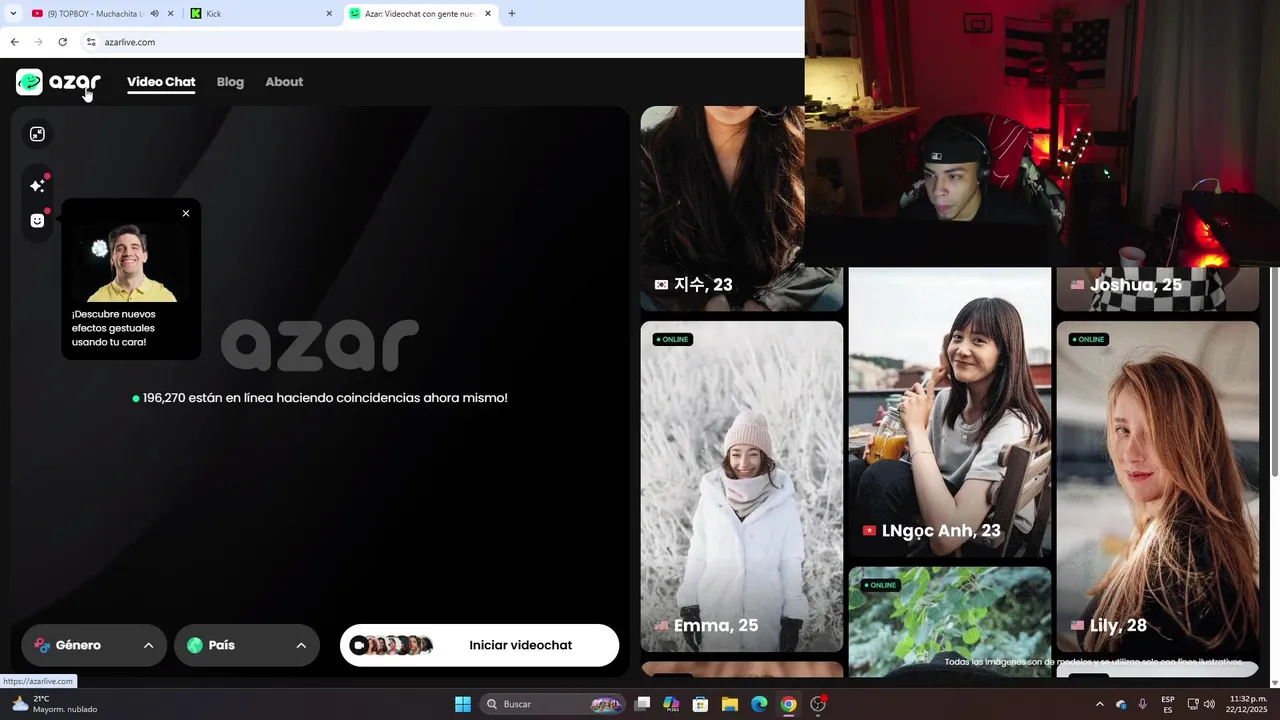Open ESP ES language switcher
This screenshot has width=1280, height=720.
pos(1168,704)
